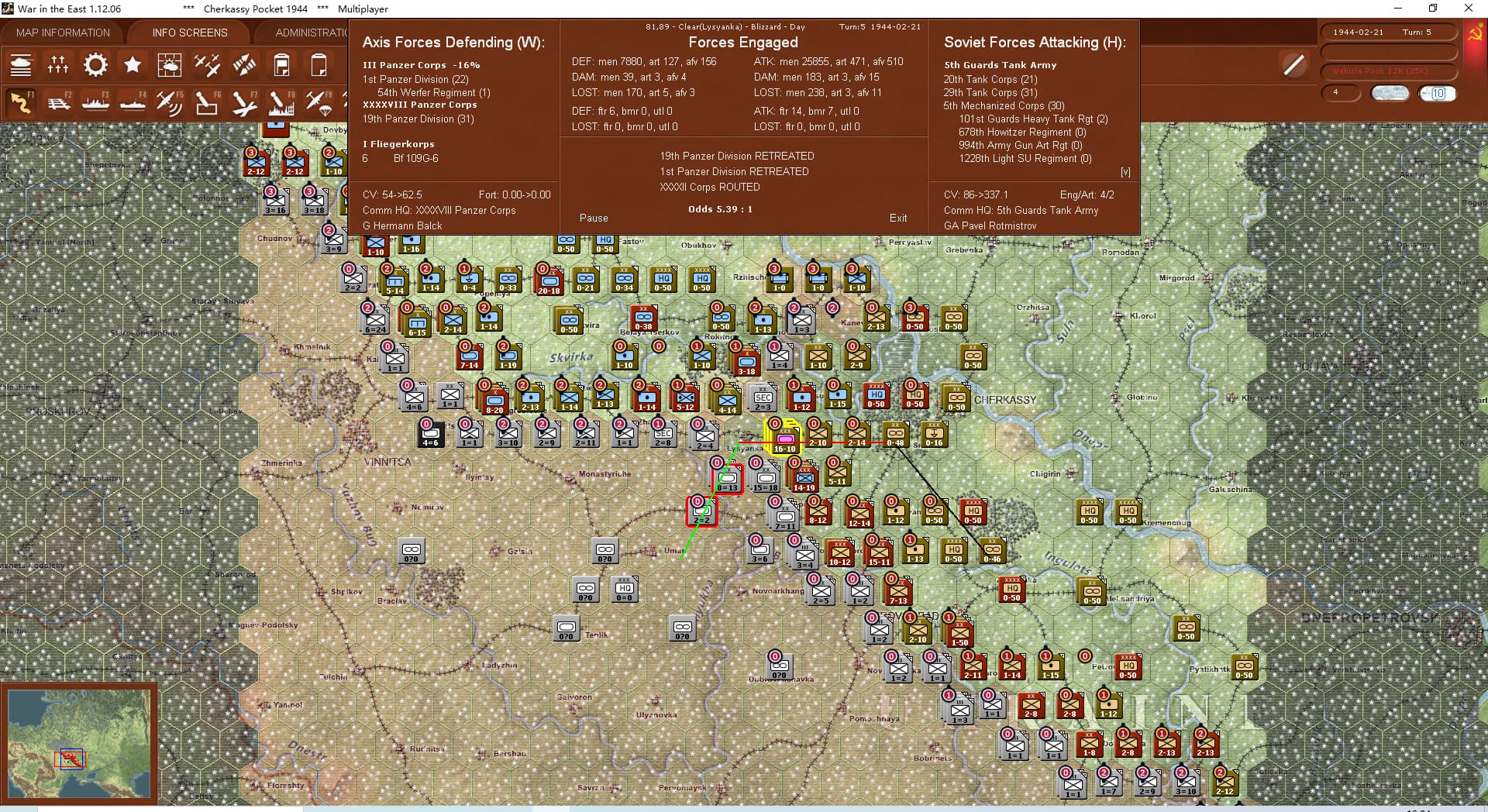Toggle the snowy weather pill display
The width and height of the screenshot is (1488, 812).
[x=1390, y=94]
